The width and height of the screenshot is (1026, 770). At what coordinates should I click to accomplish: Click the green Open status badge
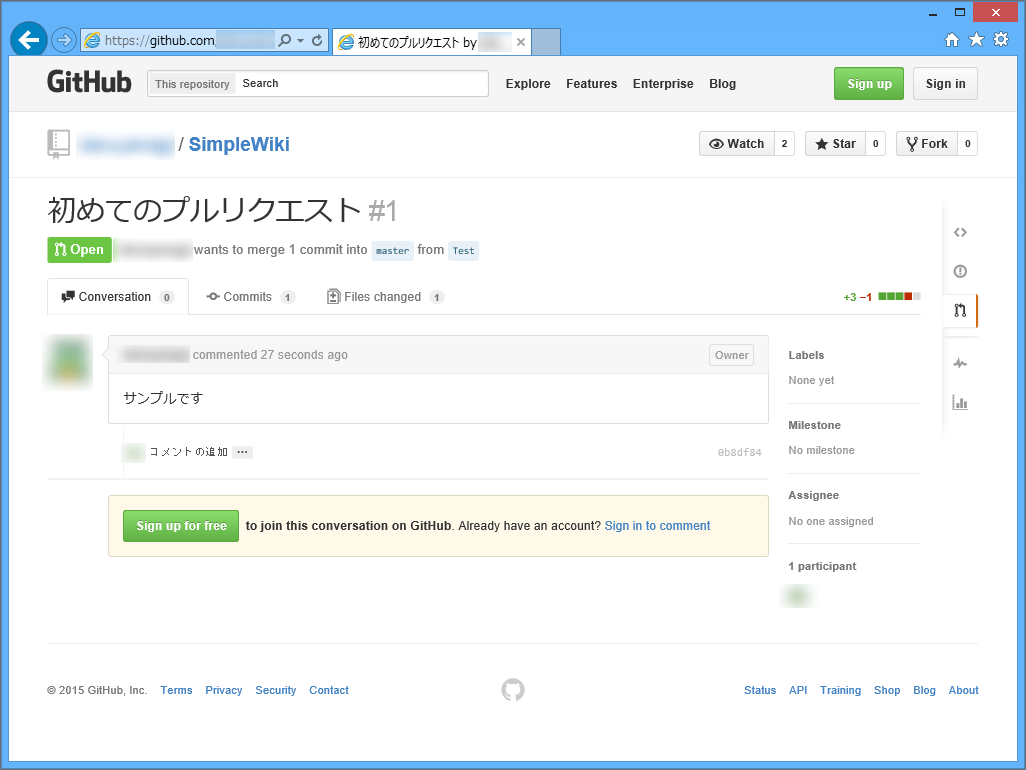(79, 250)
